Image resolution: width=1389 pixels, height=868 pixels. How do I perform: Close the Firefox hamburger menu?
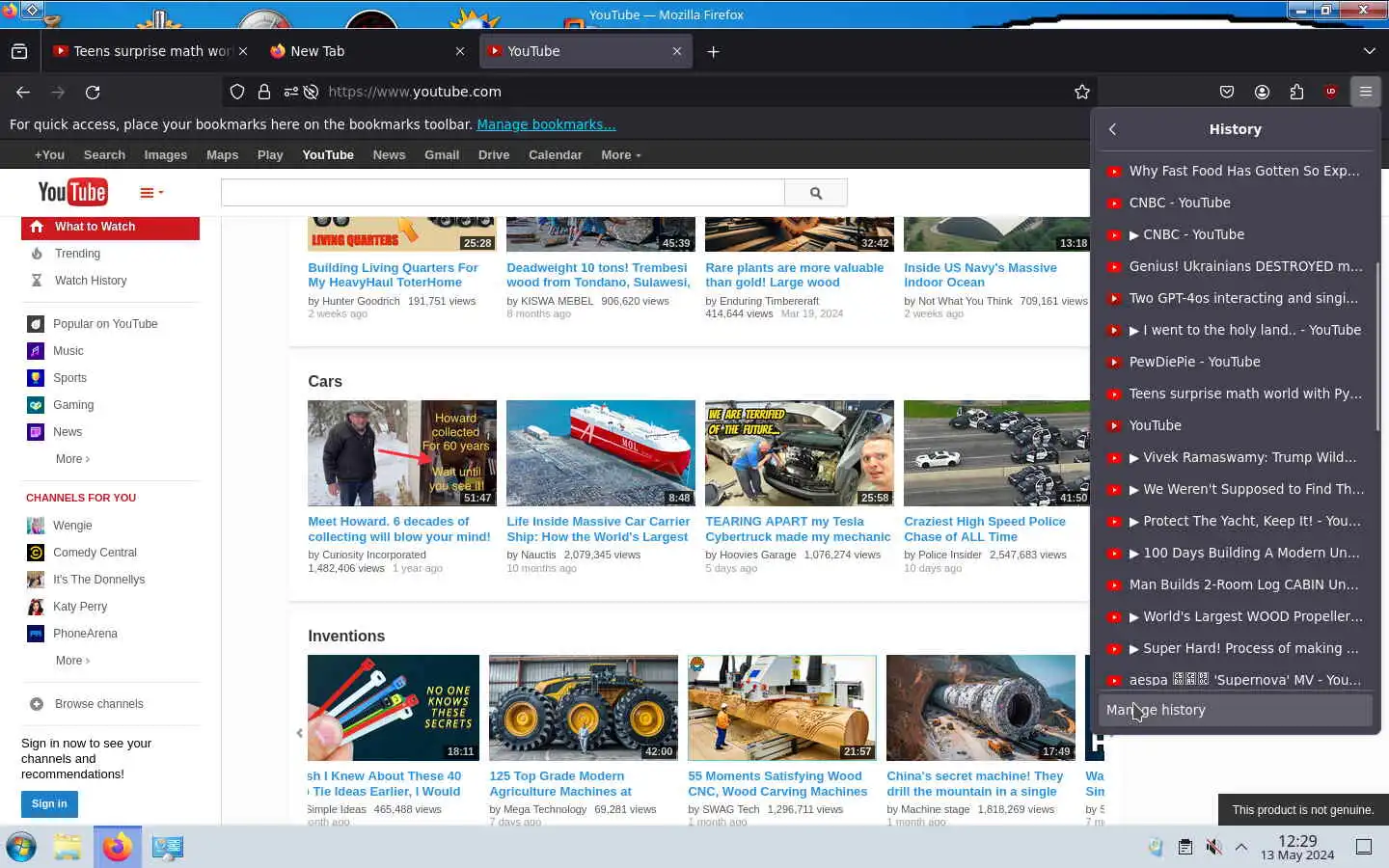tap(1366, 92)
